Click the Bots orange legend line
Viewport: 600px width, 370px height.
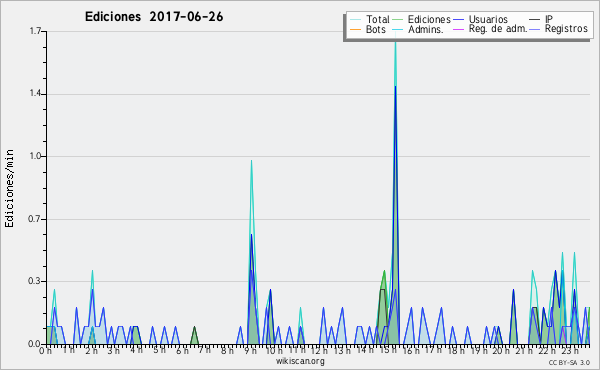click(355, 29)
